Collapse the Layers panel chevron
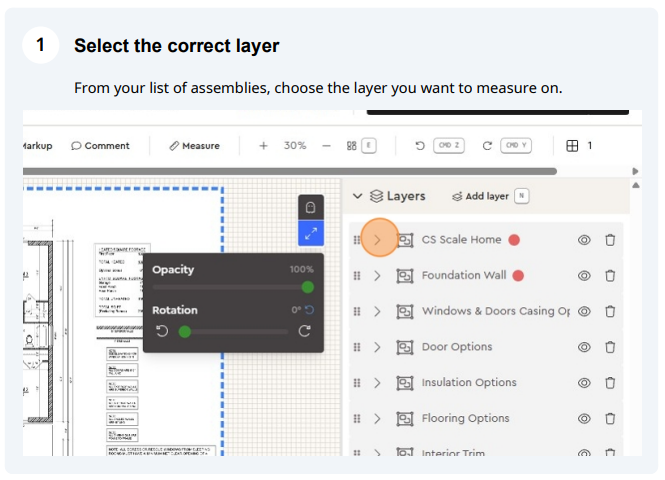This screenshot has width=665, height=480. pyautogui.click(x=358, y=196)
